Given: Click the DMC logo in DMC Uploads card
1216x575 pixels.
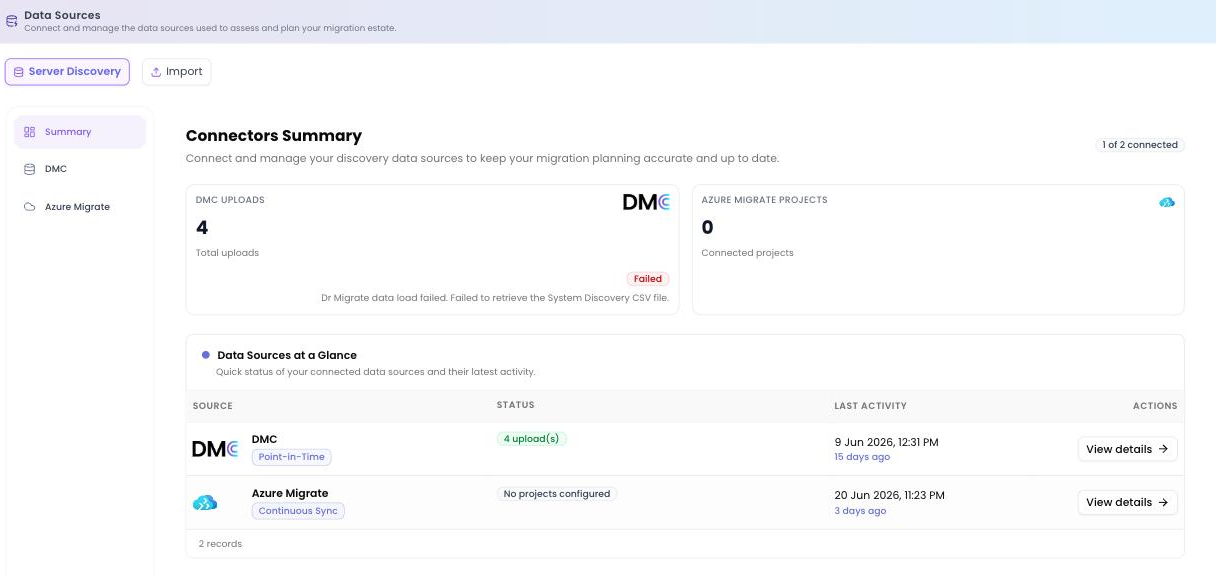Looking at the screenshot, I should click(646, 202).
